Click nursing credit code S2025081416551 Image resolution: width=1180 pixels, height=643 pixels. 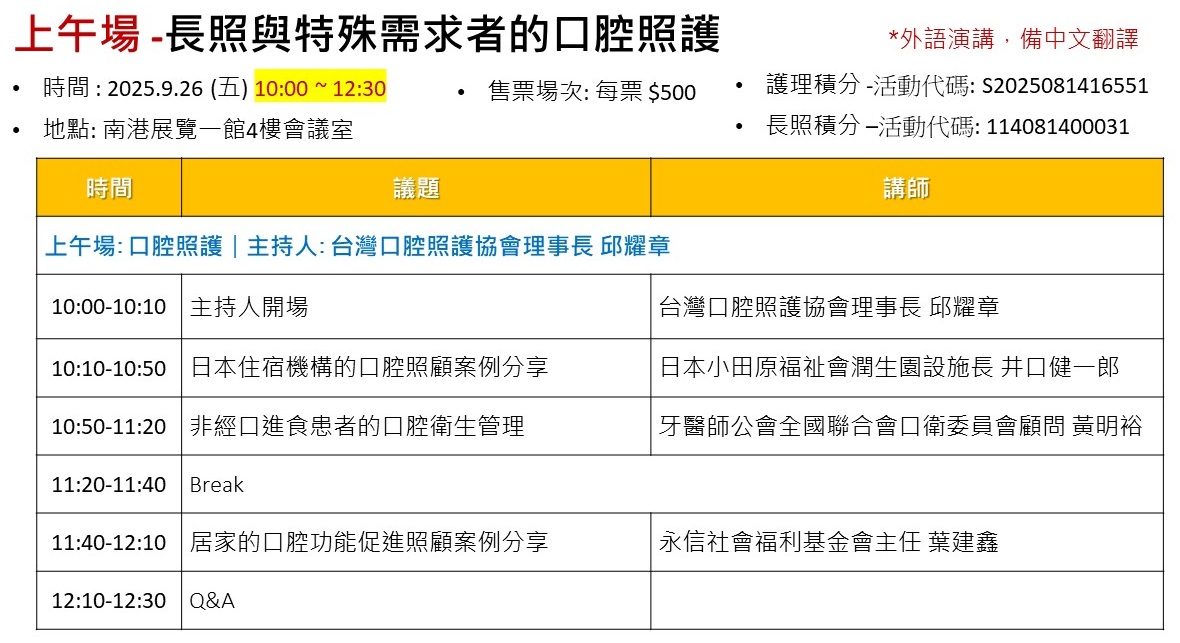(x=1065, y=86)
